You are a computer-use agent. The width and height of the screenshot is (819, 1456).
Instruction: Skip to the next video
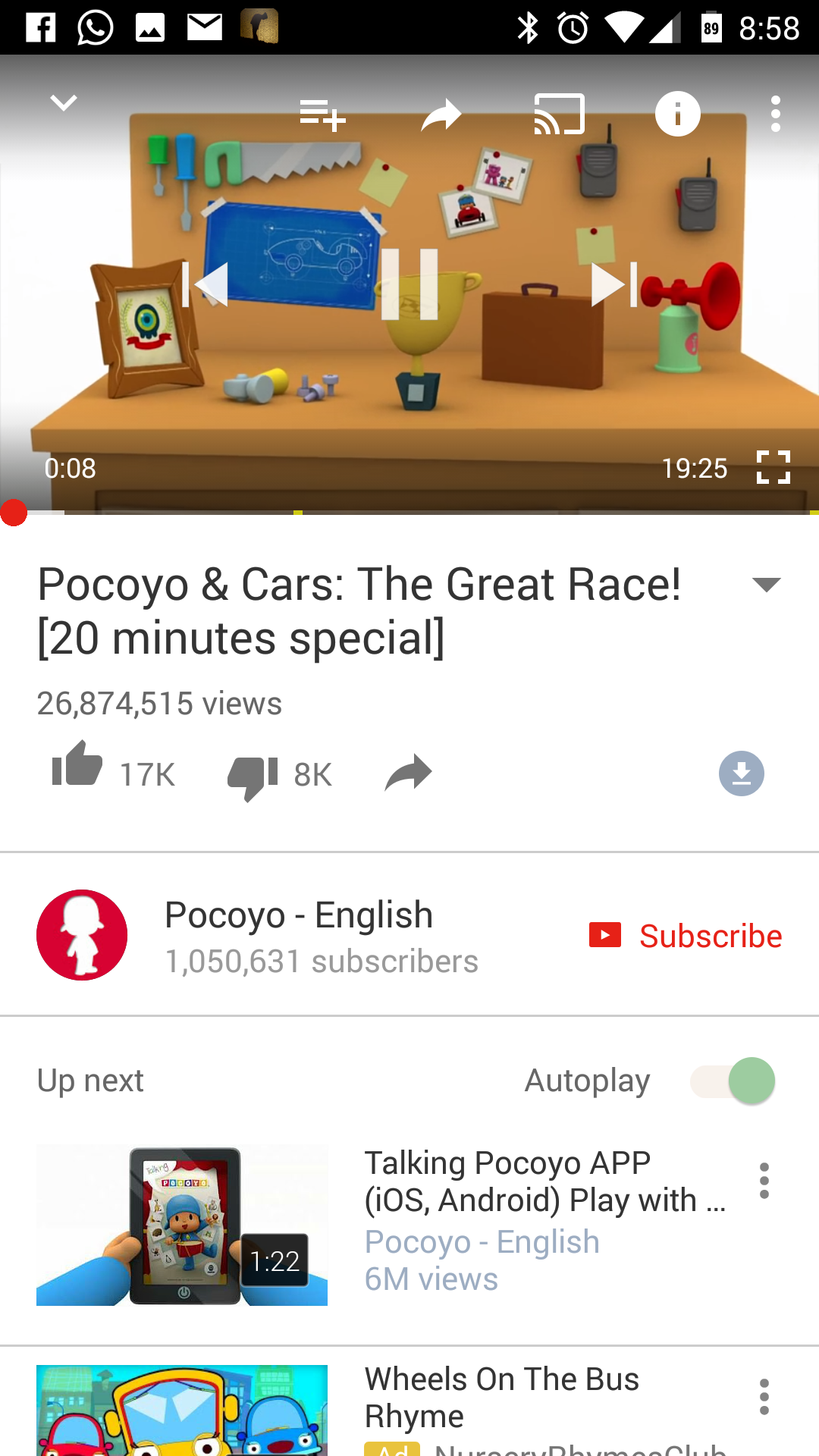[614, 284]
